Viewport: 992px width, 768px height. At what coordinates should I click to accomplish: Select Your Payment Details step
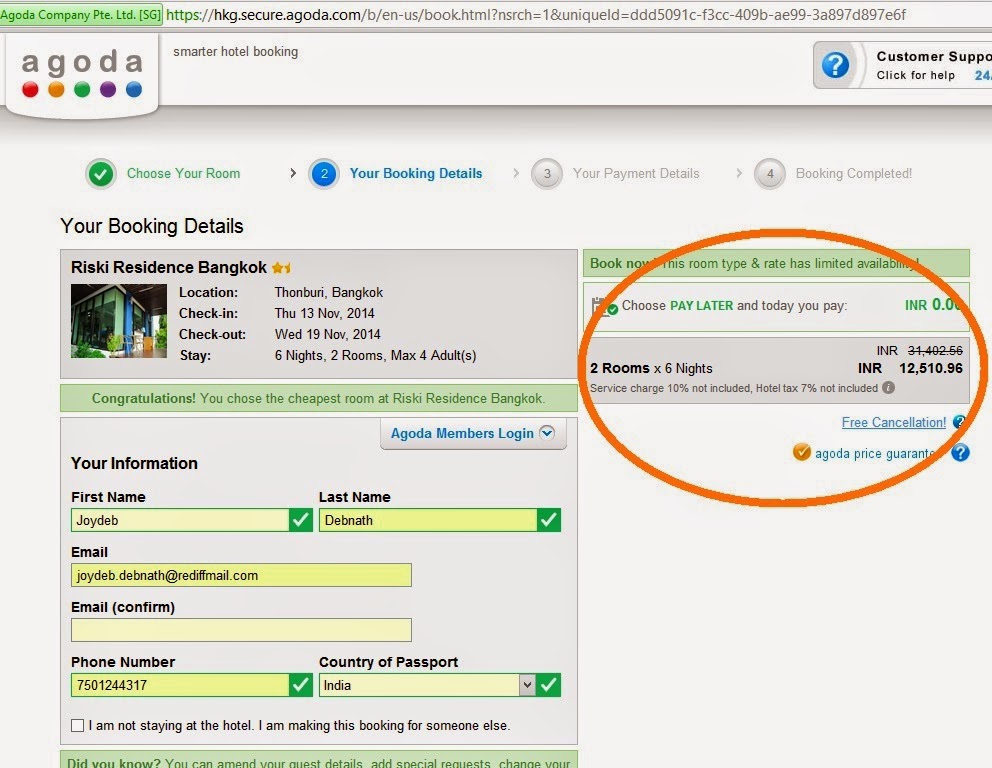click(636, 173)
